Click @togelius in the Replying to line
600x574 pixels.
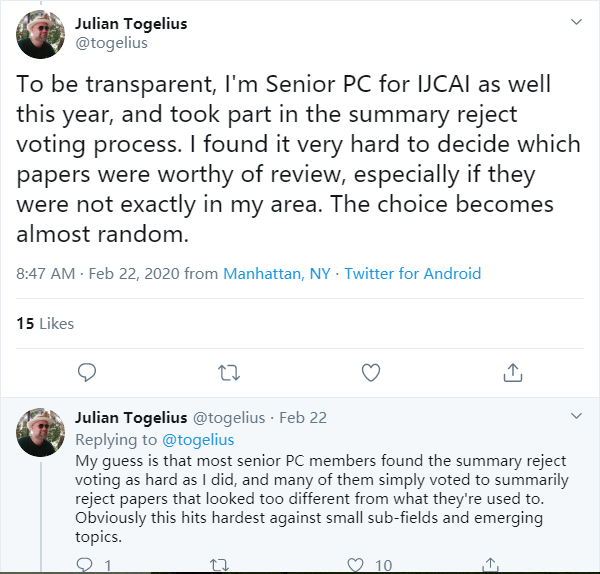coord(197,440)
